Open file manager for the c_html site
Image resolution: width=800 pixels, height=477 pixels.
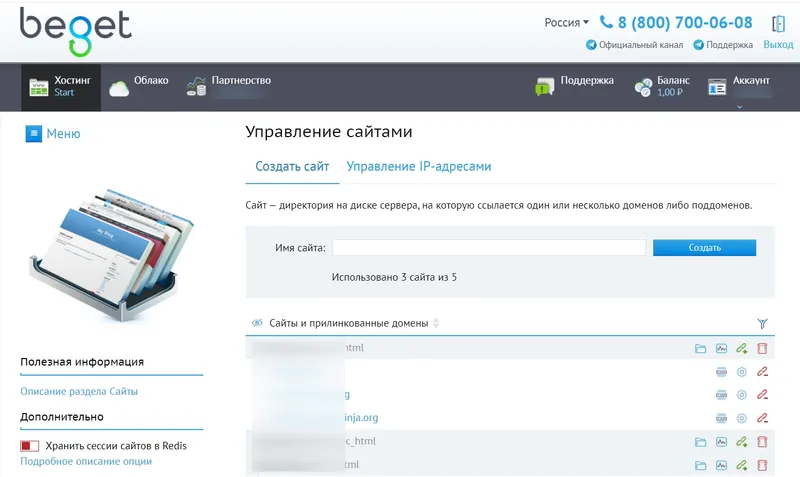pos(701,442)
